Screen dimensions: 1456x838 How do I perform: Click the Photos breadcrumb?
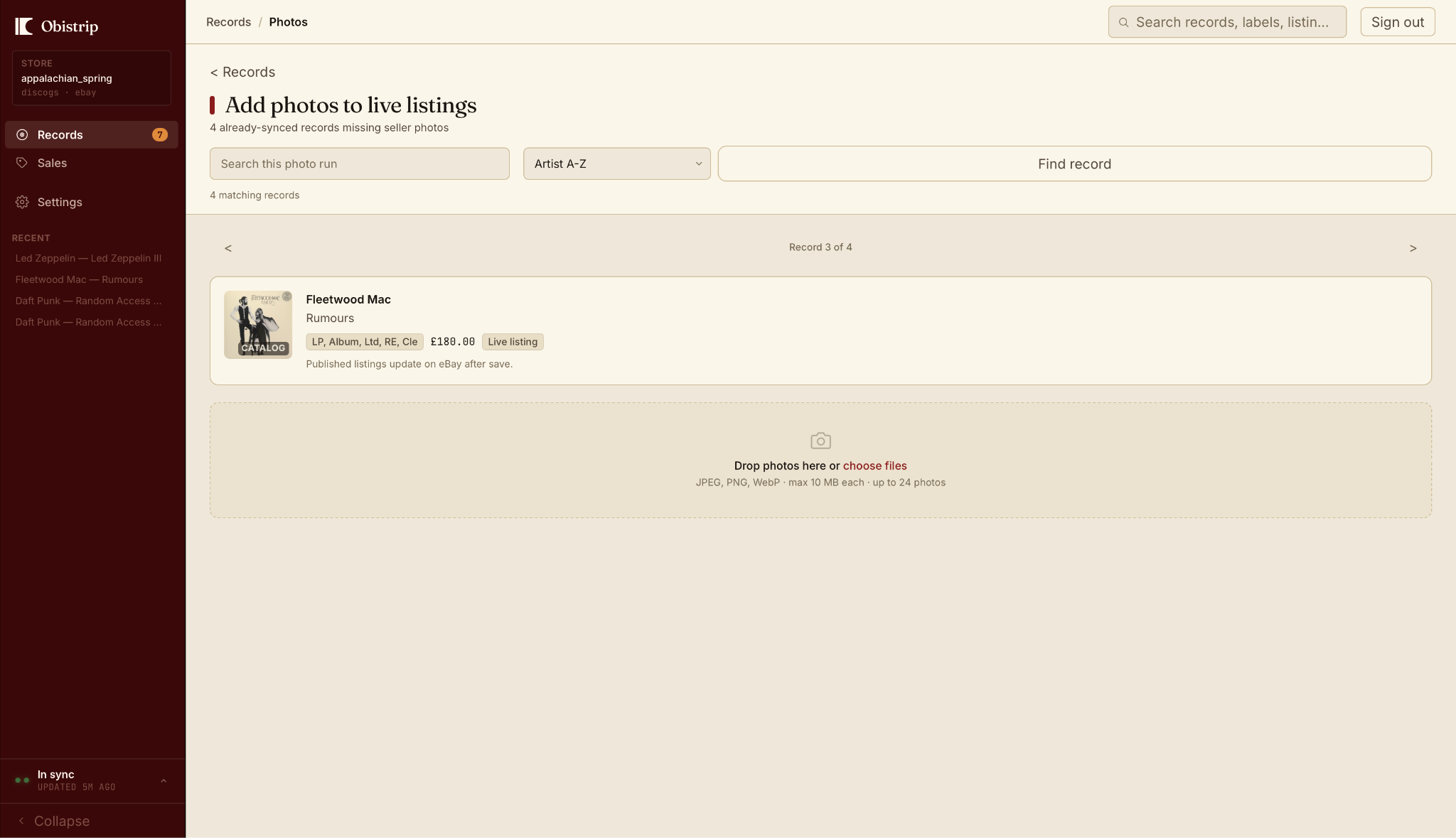[x=288, y=22]
